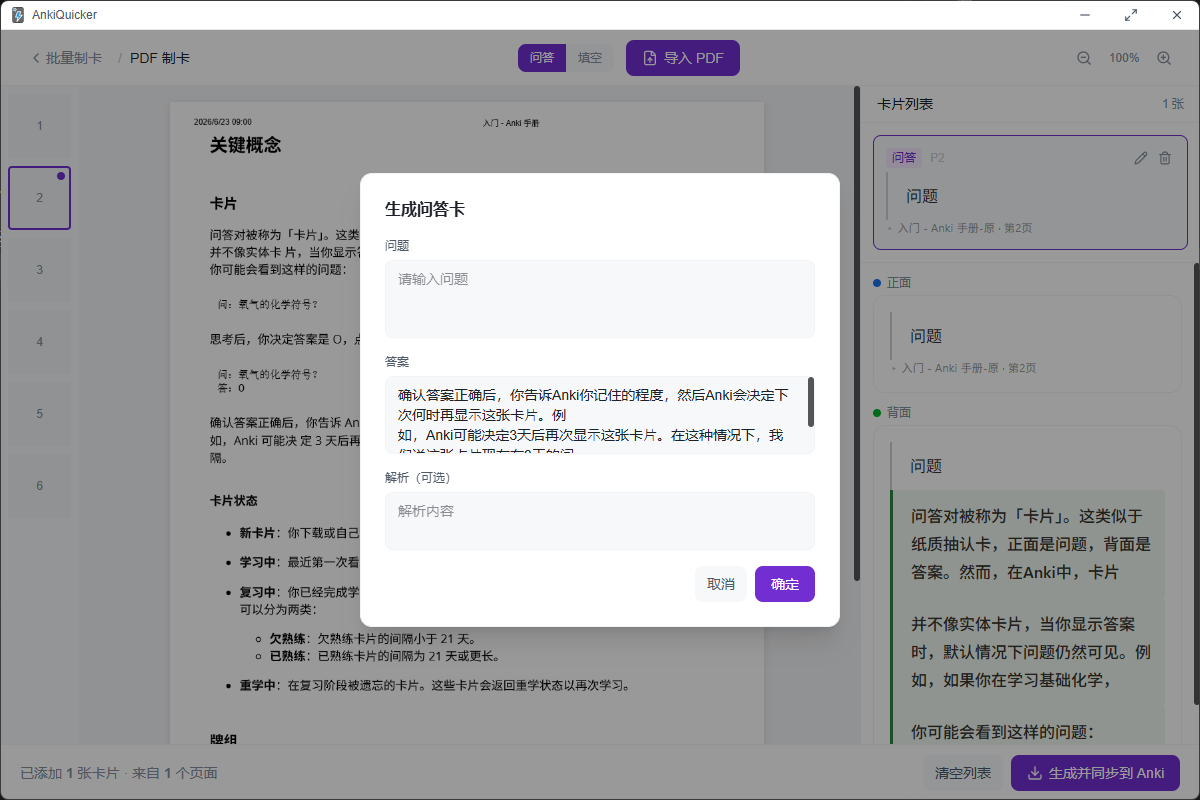Edit the card with pencil icon

[x=1141, y=158]
